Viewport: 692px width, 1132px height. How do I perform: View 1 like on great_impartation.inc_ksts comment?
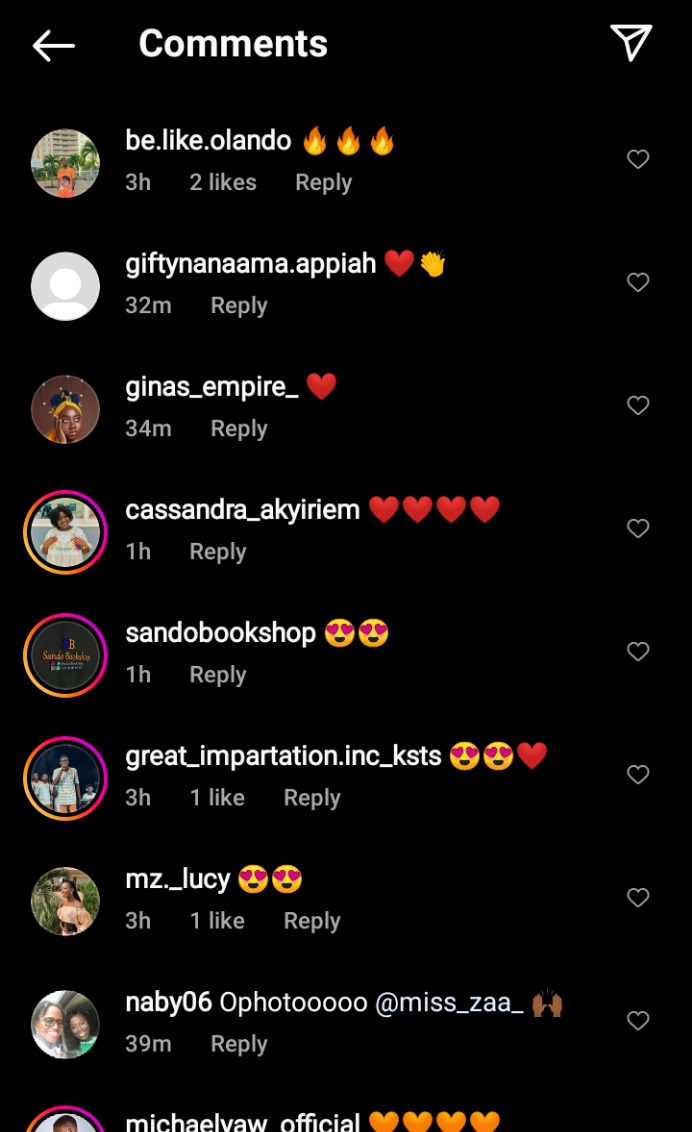pos(217,798)
